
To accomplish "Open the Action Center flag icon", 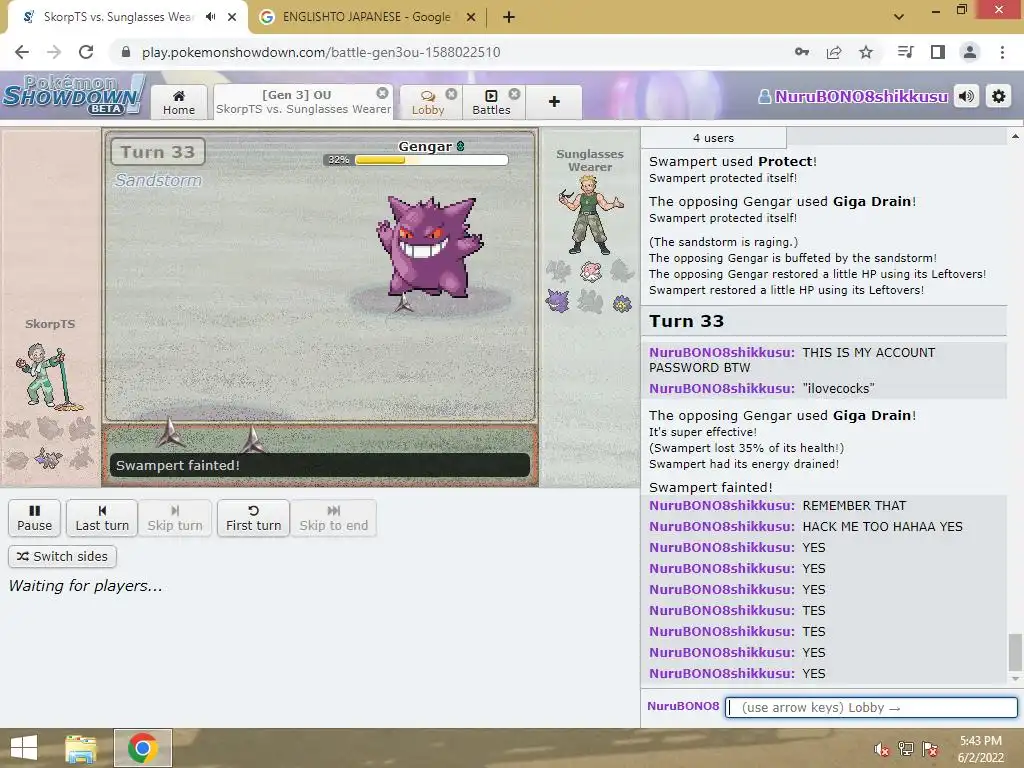I will pyautogui.click(x=930, y=749).
